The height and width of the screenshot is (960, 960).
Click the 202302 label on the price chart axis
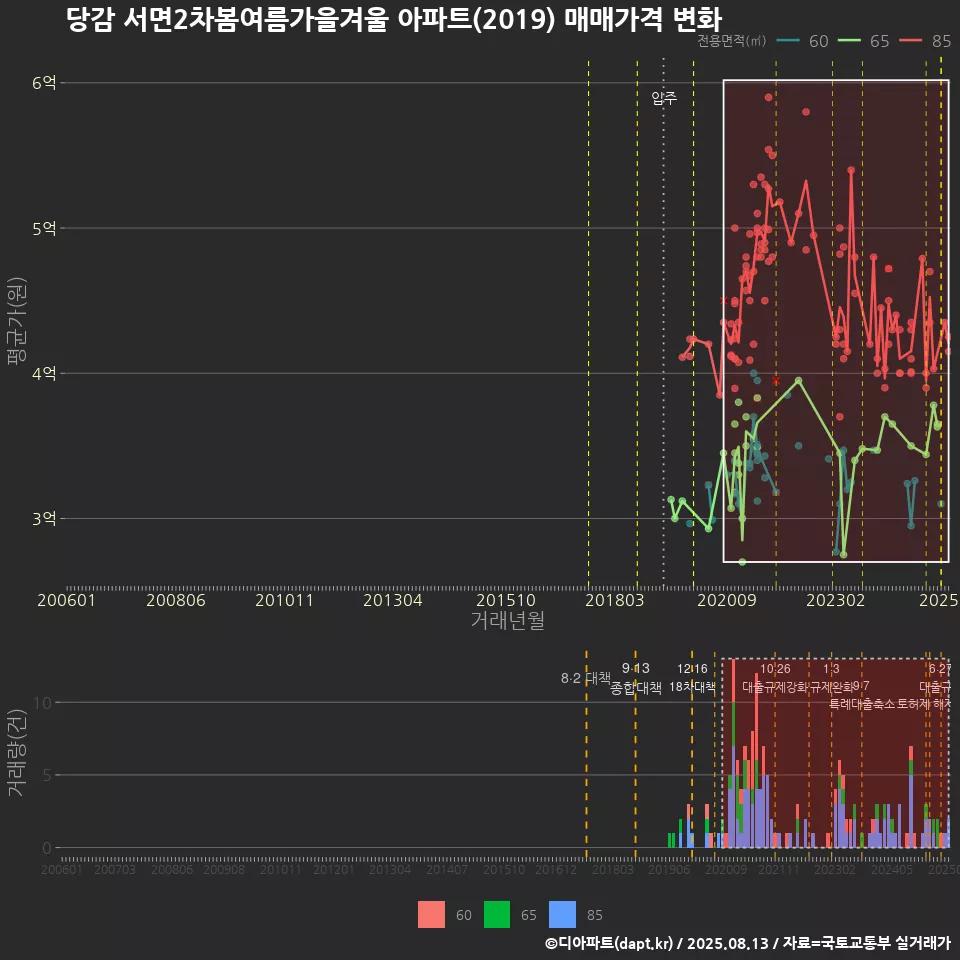pos(835,600)
